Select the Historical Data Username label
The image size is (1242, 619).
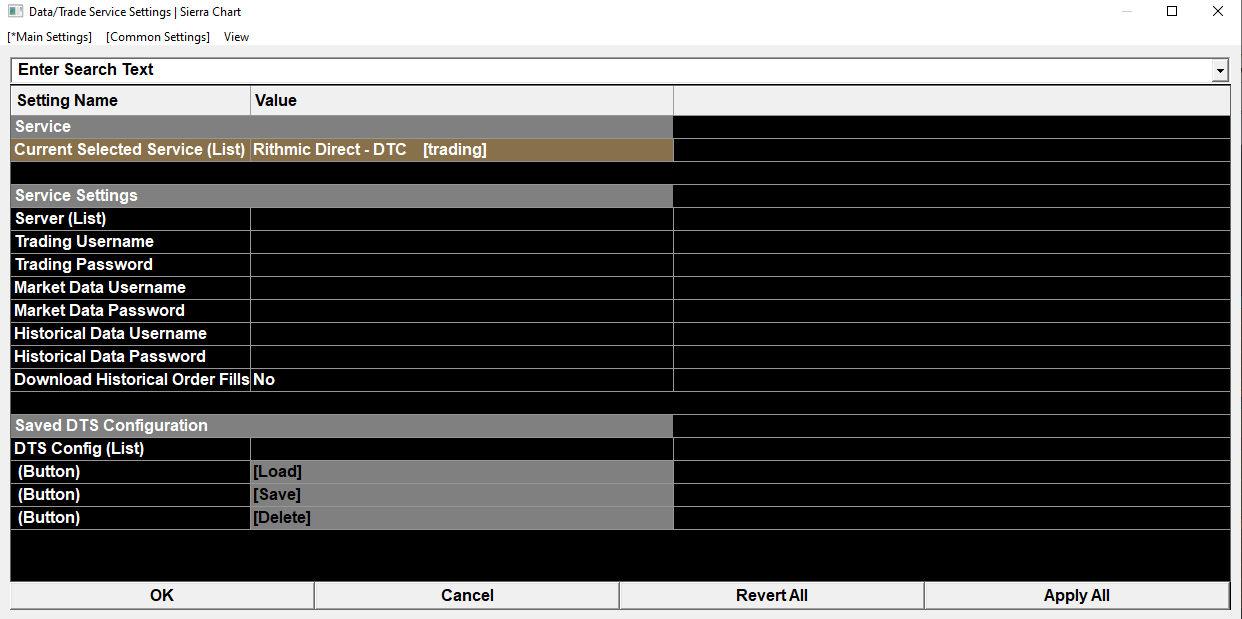pos(130,334)
